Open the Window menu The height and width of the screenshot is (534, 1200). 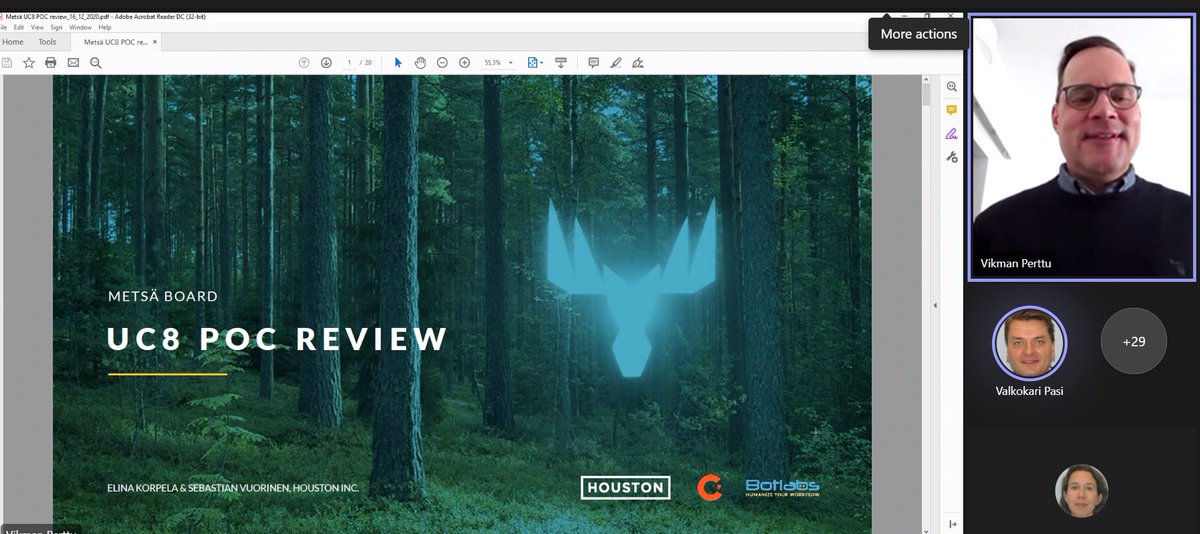[x=81, y=27]
